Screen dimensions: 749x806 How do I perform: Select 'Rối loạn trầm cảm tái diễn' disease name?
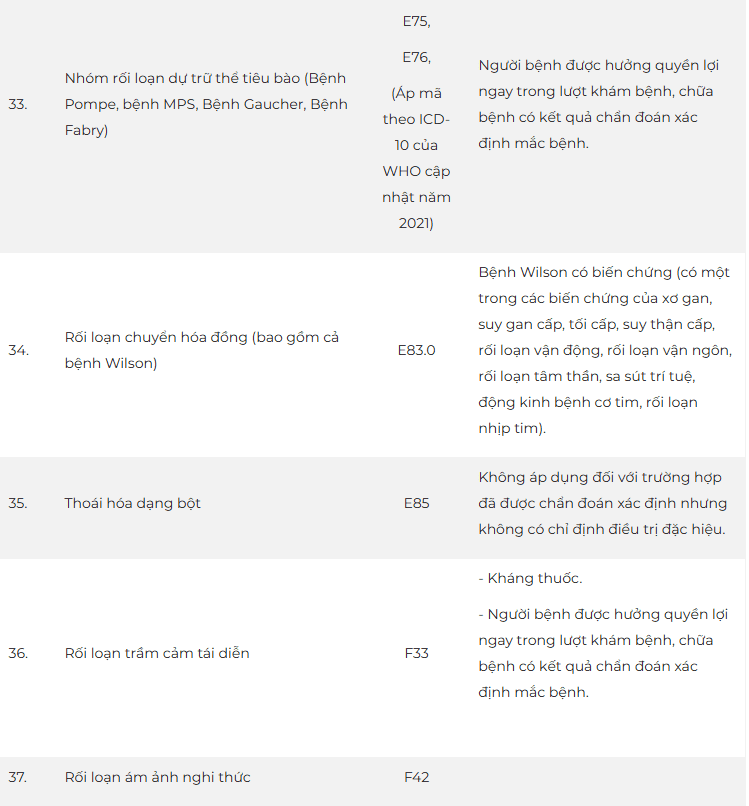click(x=157, y=653)
